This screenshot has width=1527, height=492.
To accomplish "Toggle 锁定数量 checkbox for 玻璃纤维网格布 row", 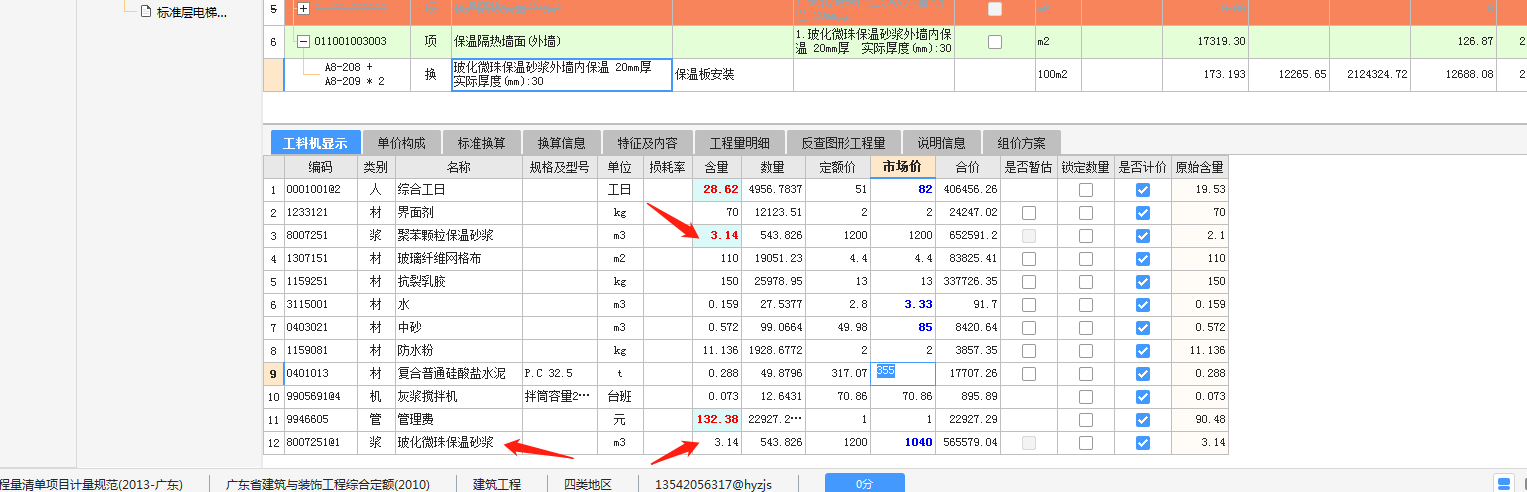I will [1086, 258].
